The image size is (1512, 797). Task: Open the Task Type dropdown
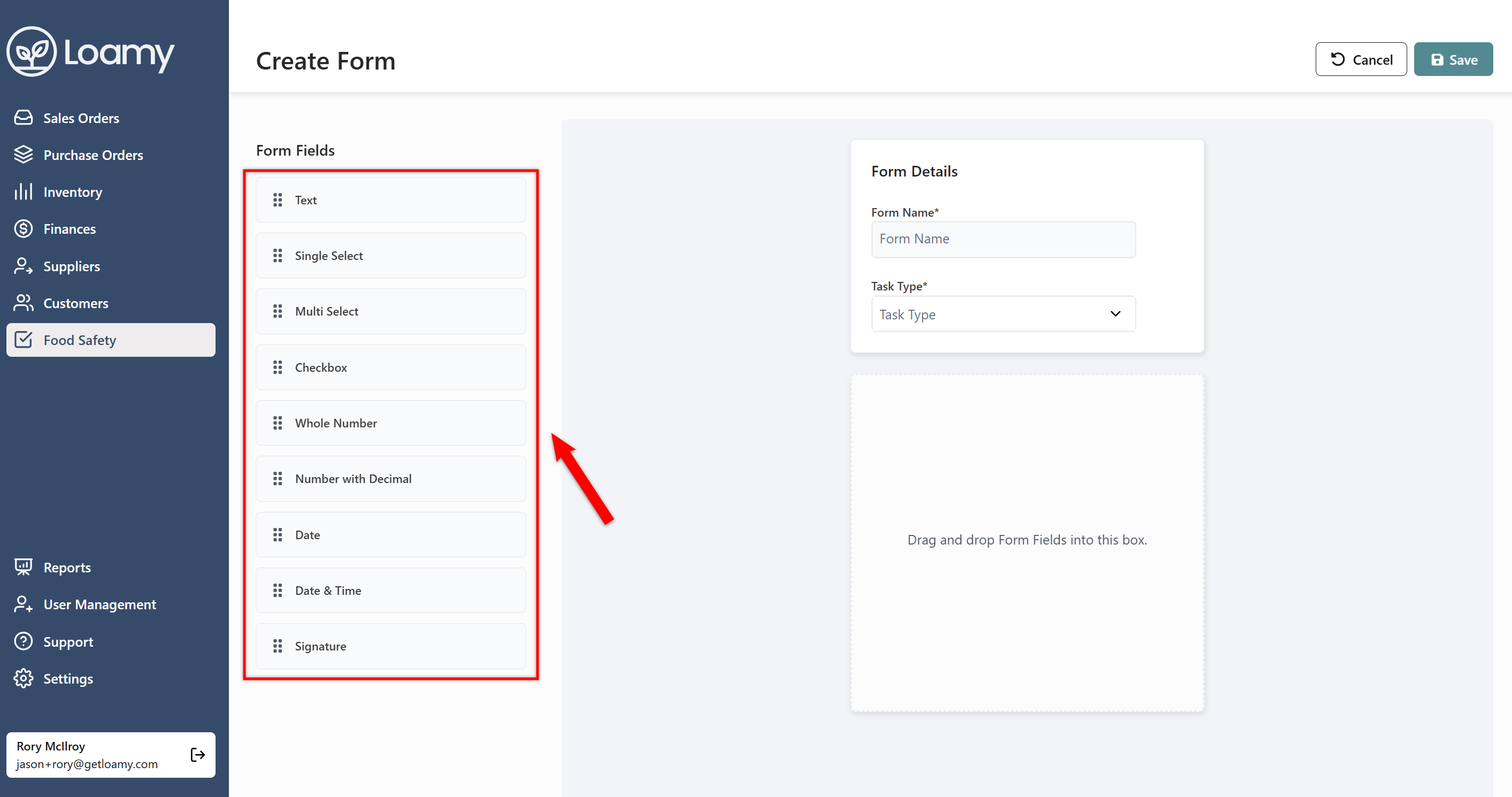pos(1003,314)
